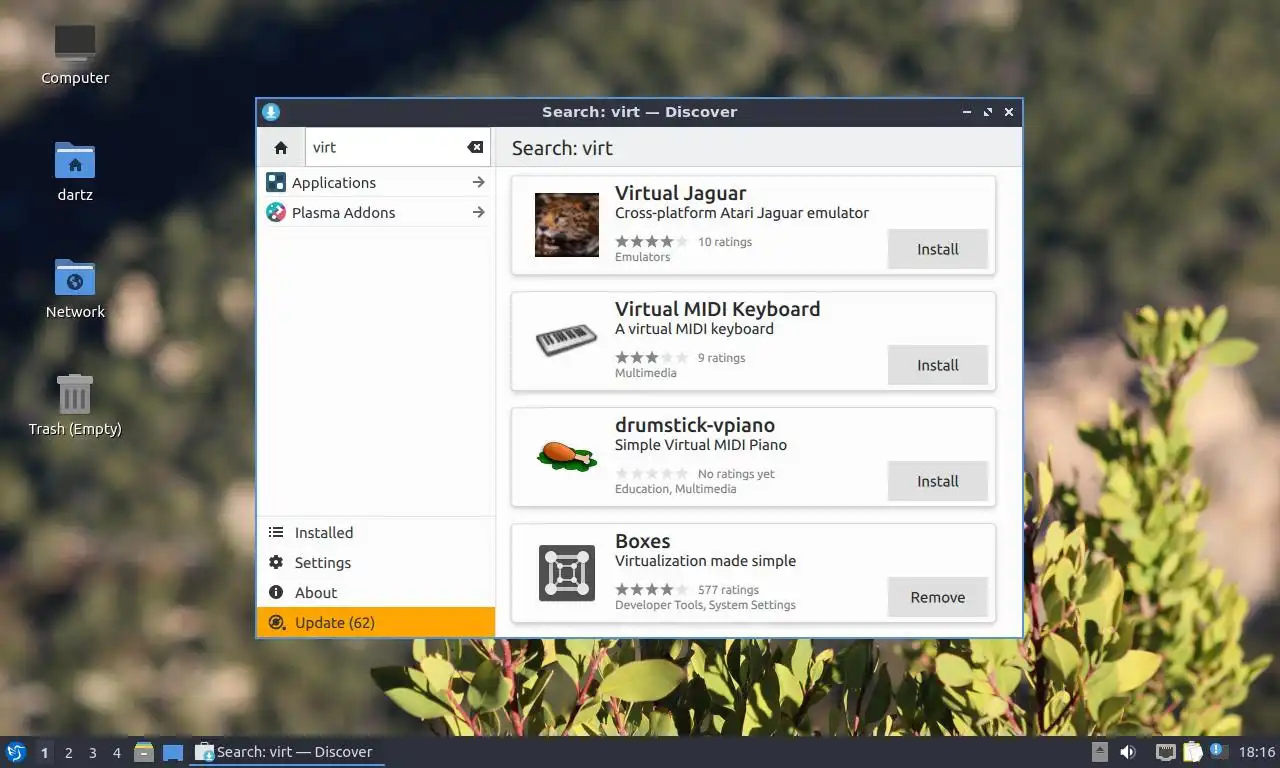Switch to virtual desktop 3
Image resolution: width=1280 pixels, height=768 pixels.
(92, 753)
